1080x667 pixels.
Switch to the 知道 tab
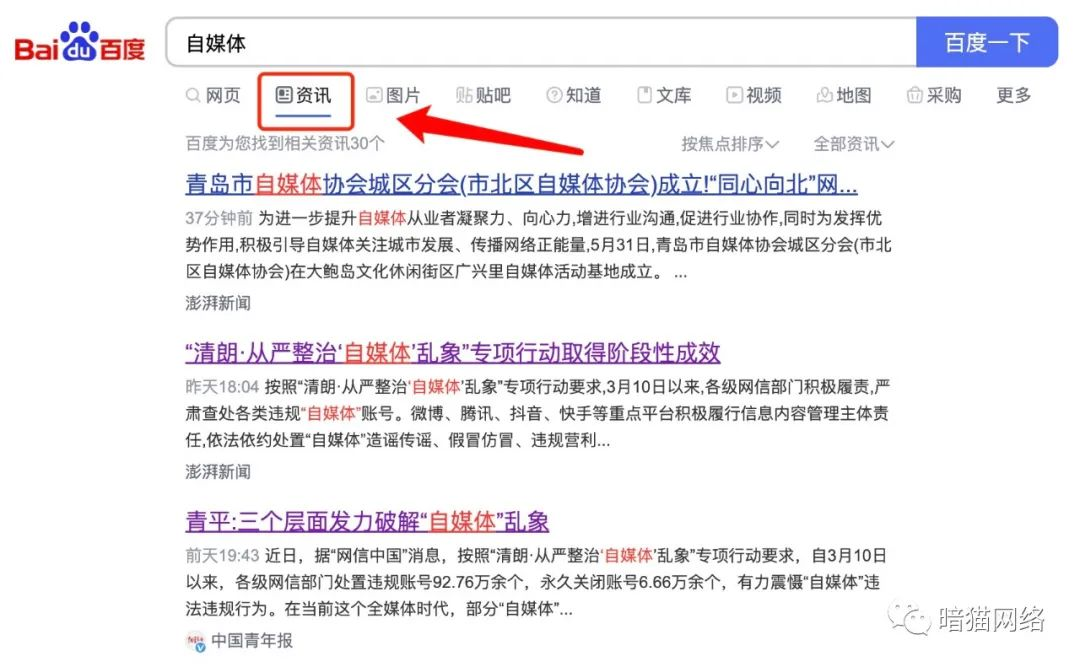point(574,95)
